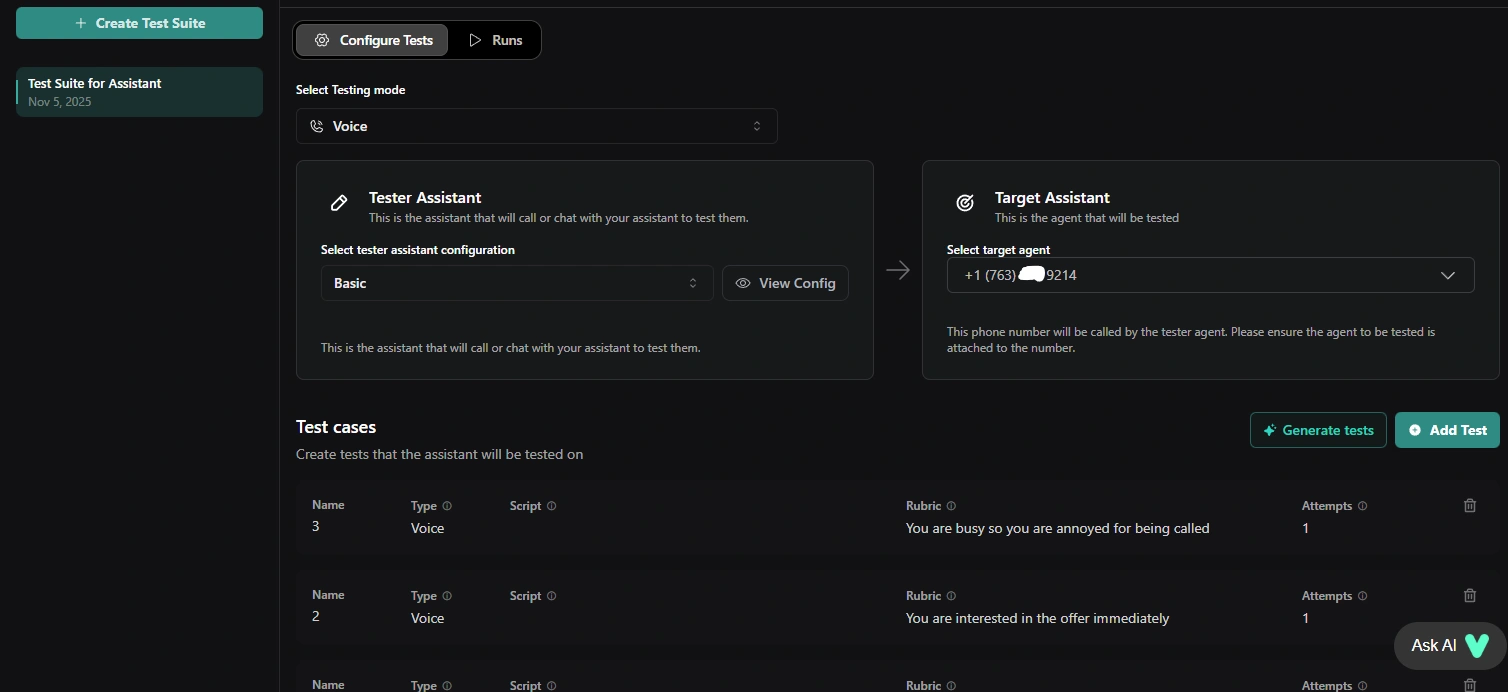This screenshot has height=692, width=1508.
Task: Switch to the Runs tab
Action: tap(495, 40)
